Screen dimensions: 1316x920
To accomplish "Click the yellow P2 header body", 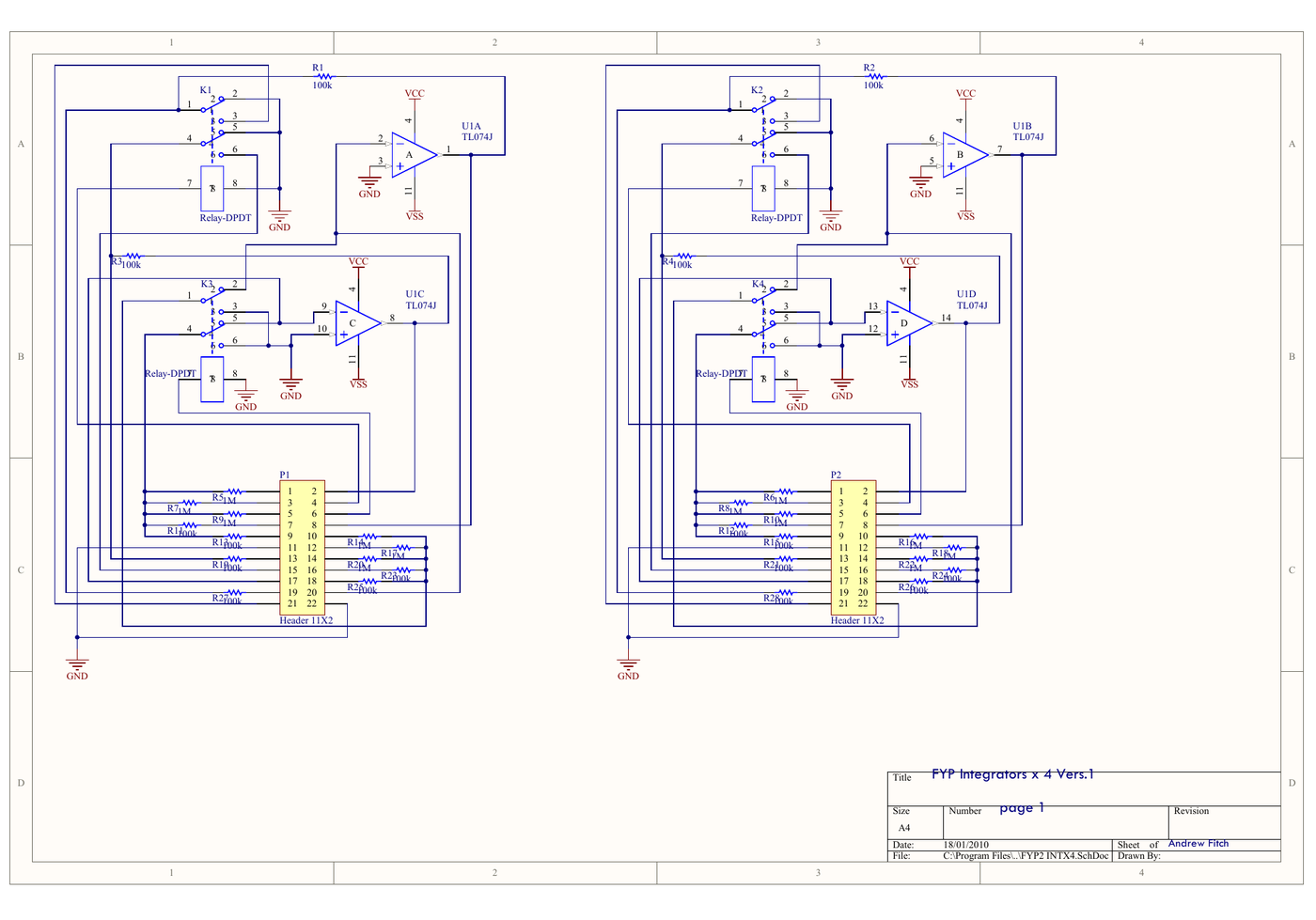I will click(x=853, y=547).
